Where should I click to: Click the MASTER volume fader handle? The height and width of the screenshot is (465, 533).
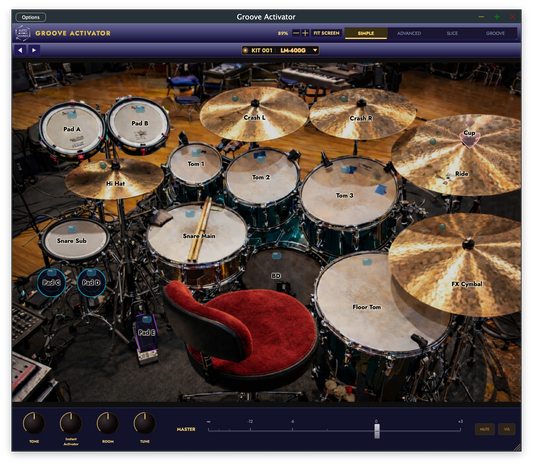[377, 431]
